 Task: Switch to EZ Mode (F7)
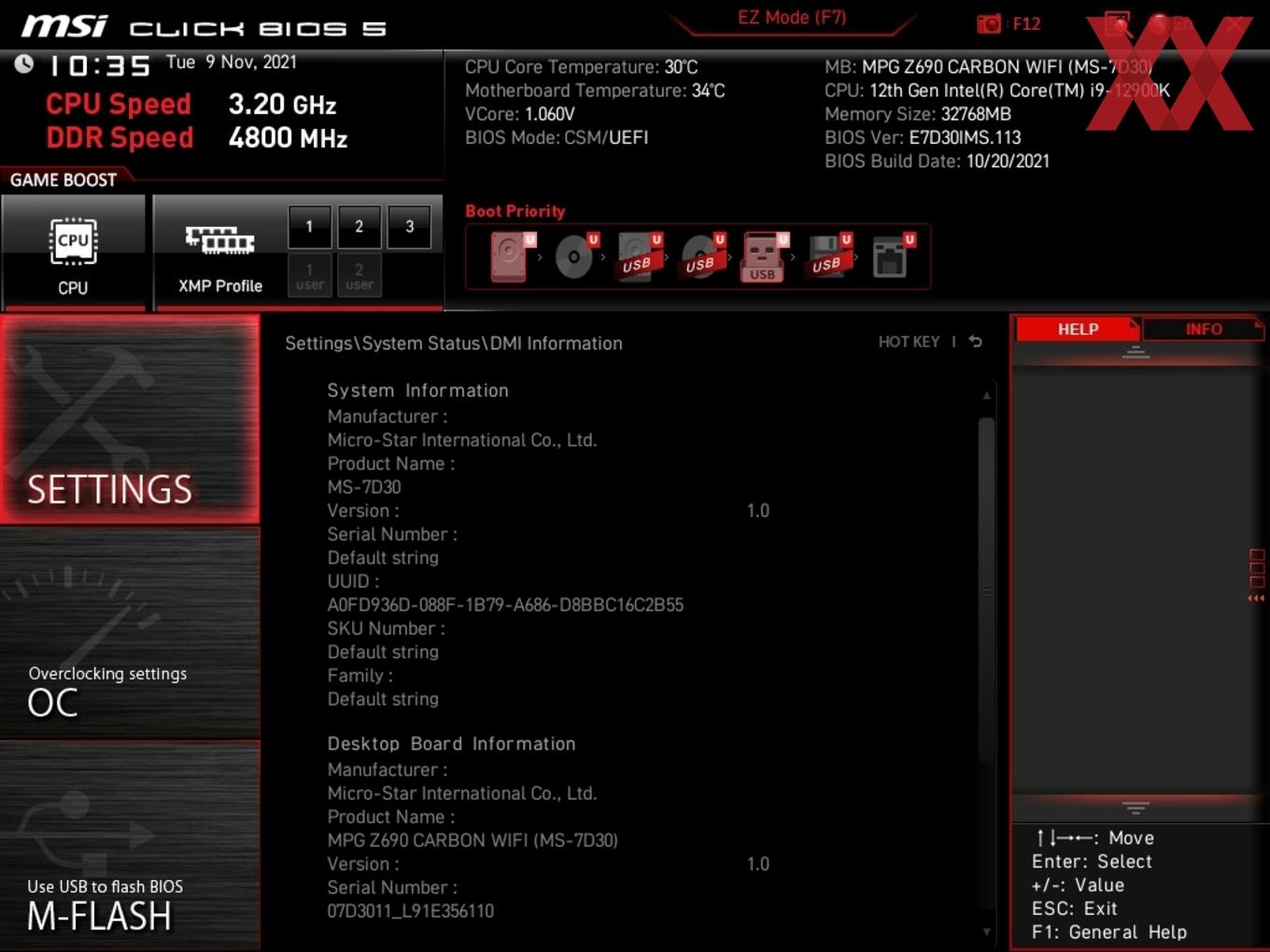(792, 18)
